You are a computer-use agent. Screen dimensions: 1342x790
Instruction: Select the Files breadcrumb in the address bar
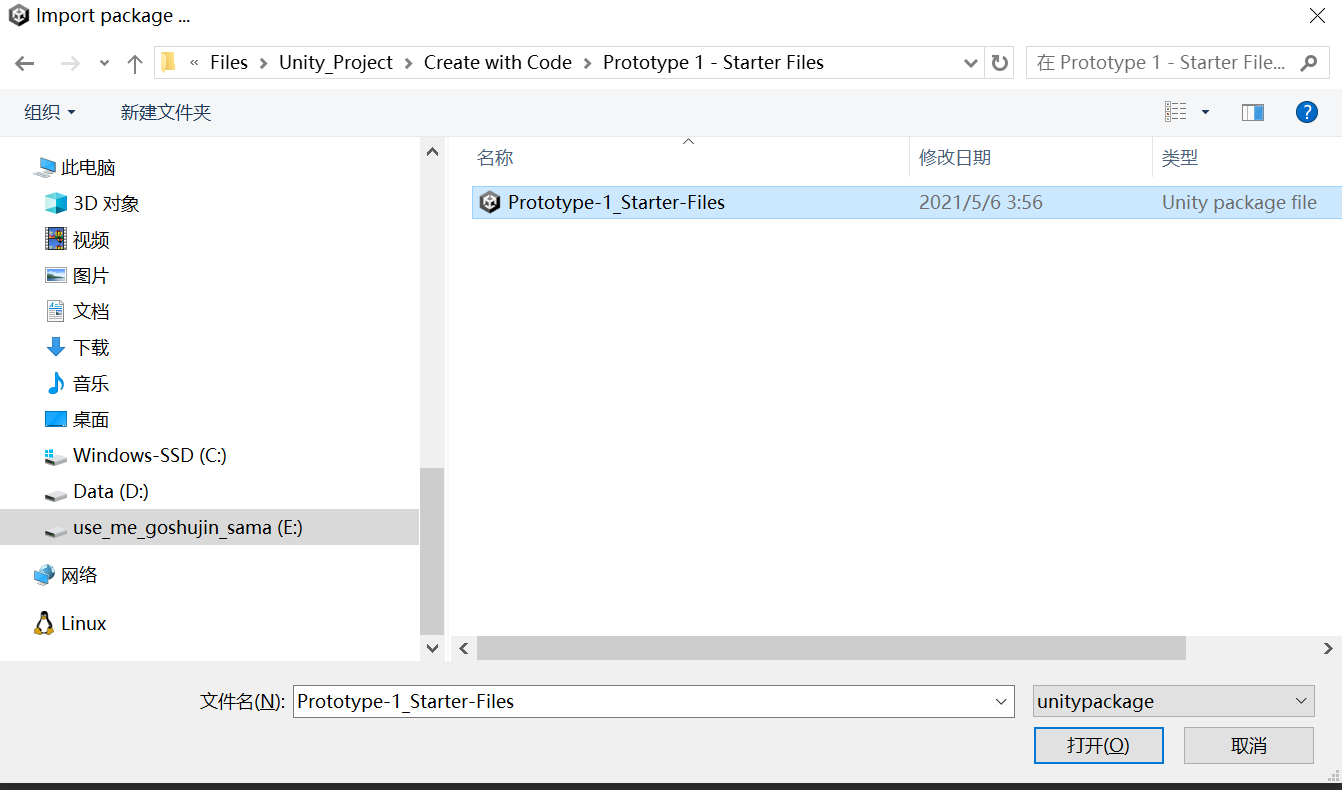pos(228,62)
